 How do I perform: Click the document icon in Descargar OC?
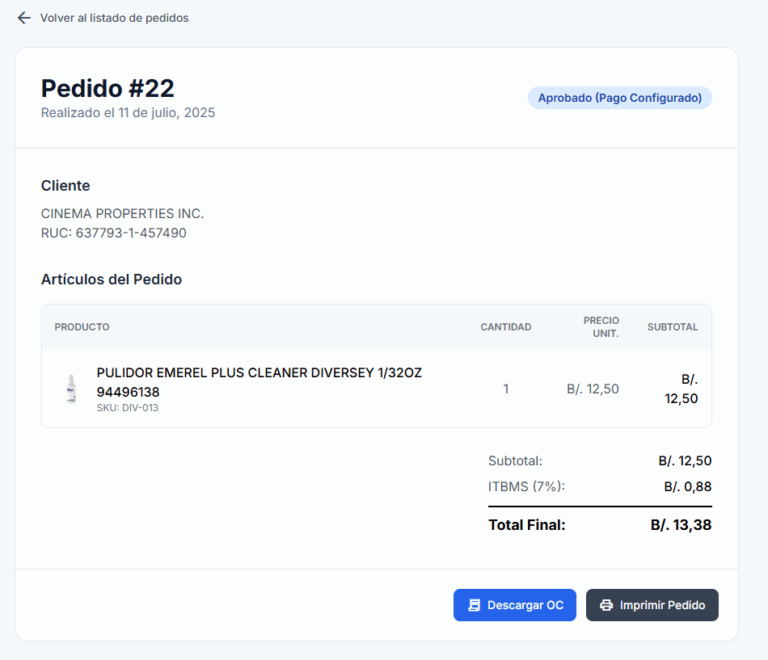[x=474, y=605]
